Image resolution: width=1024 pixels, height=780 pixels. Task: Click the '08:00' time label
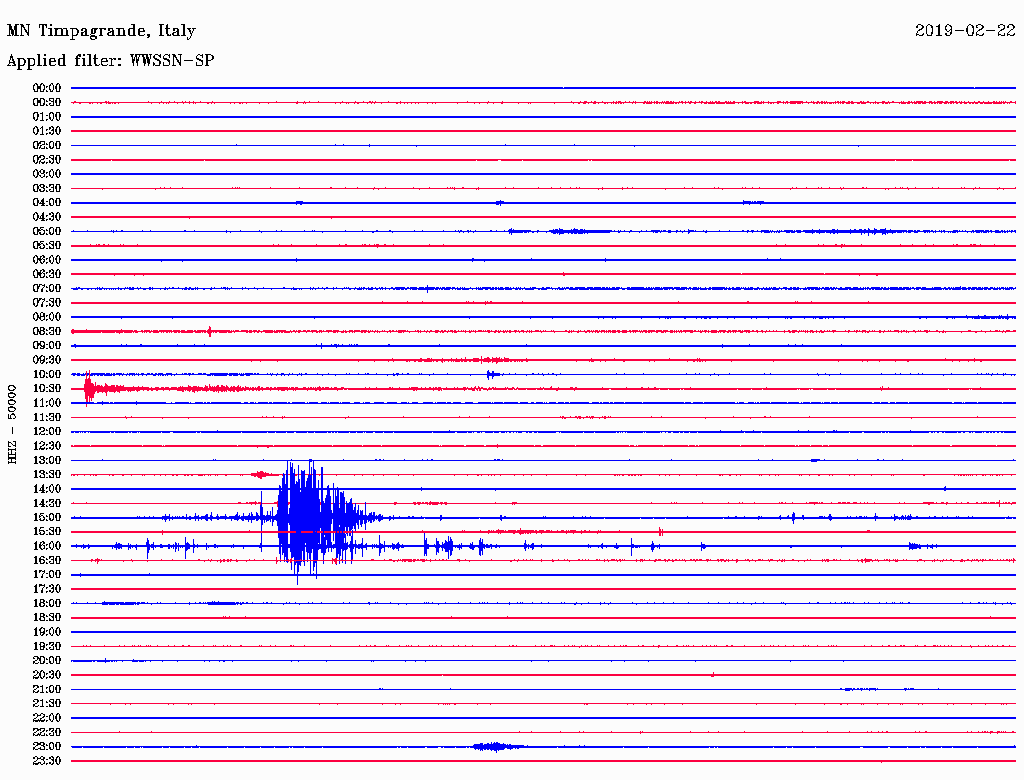tap(46, 317)
